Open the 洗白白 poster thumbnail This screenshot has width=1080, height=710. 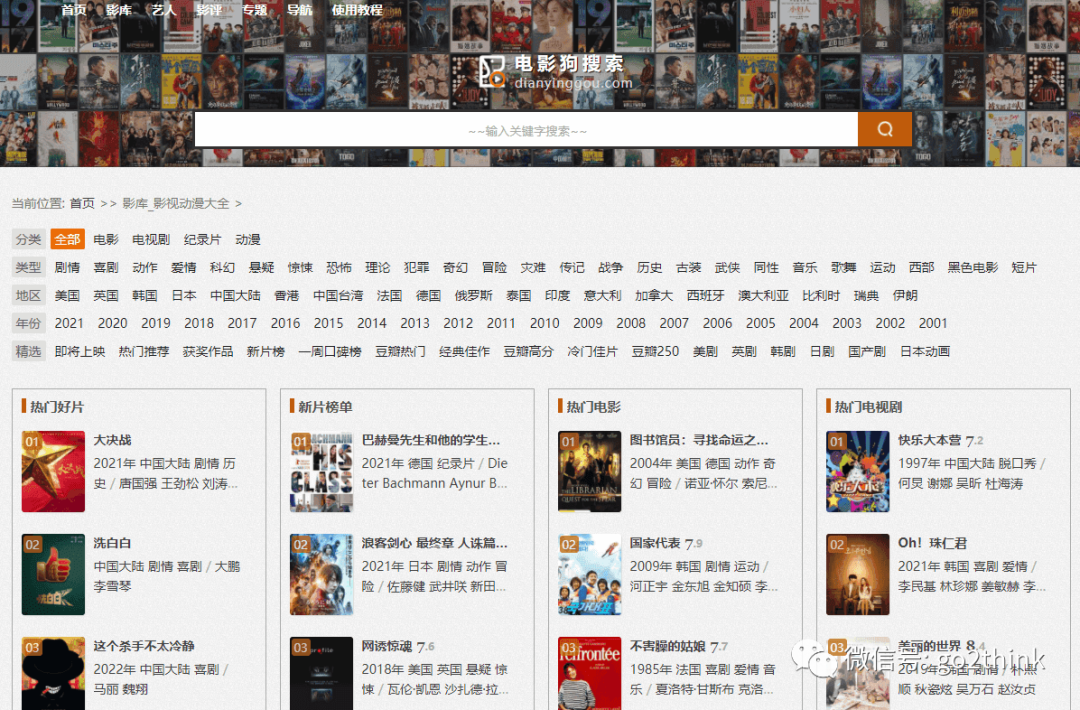(x=53, y=574)
